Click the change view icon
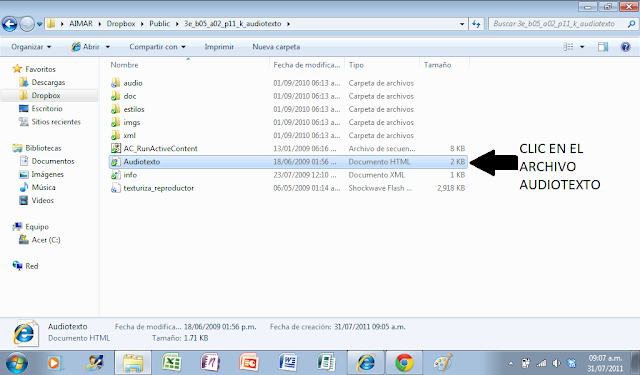This screenshot has height=375, width=640. [x=568, y=47]
